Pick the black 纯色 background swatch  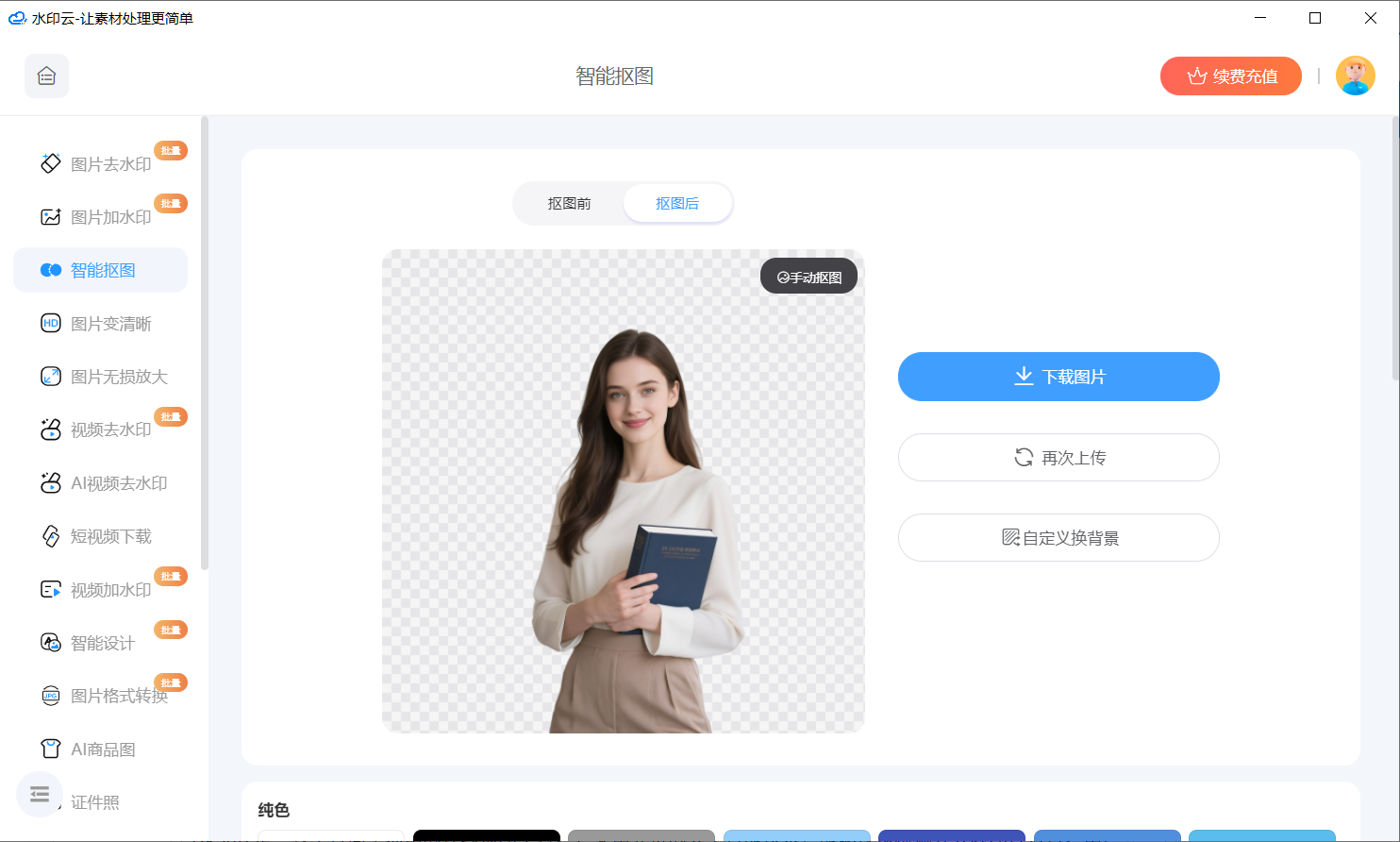486,835
